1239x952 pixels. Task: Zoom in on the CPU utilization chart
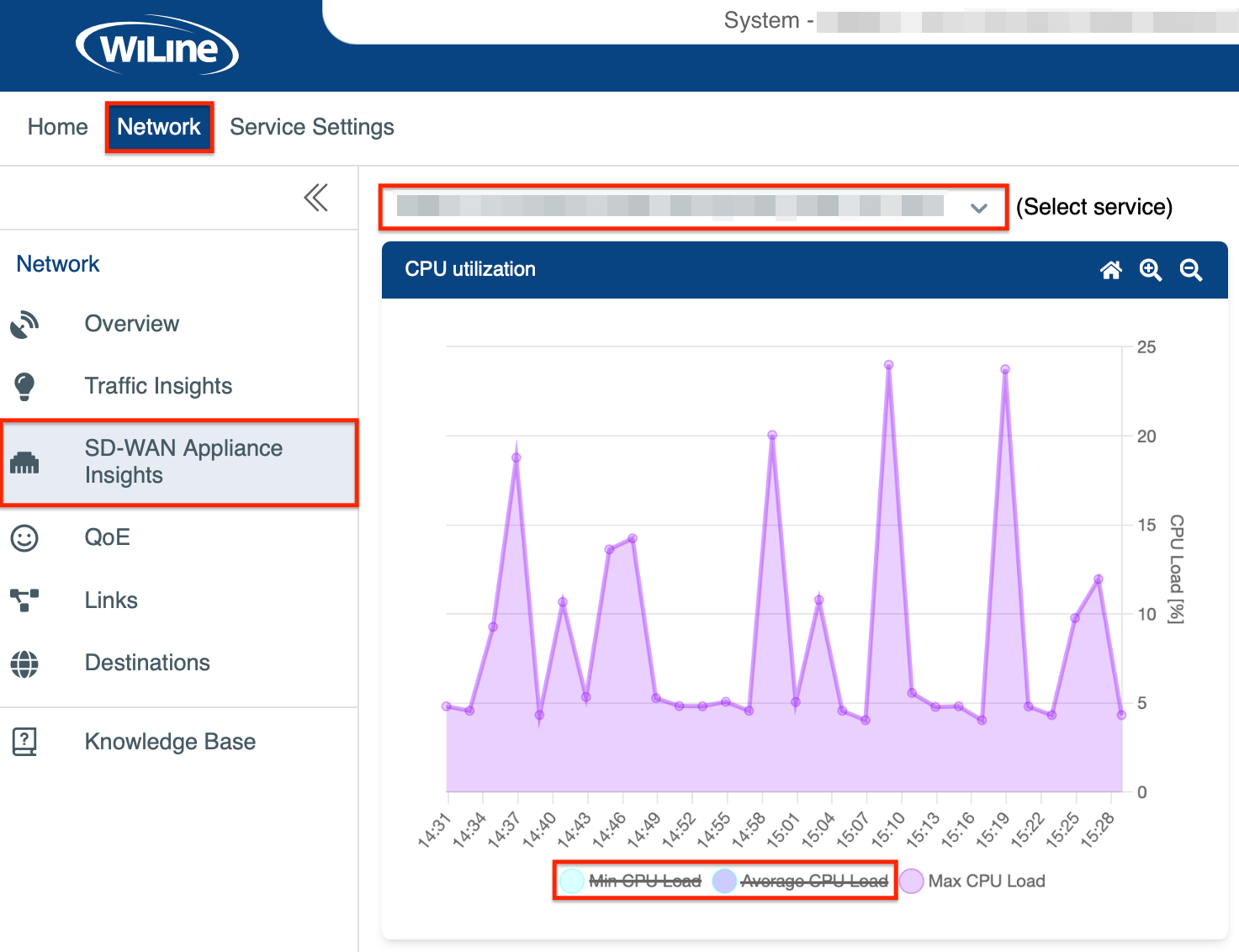(1150, 270)
